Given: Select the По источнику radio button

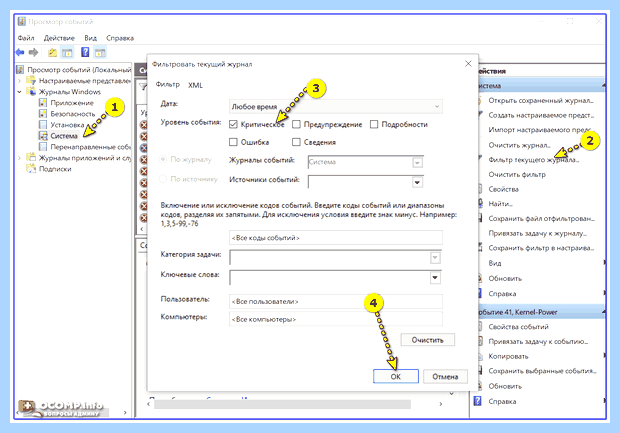Looking at the screenshot, I should (x=163, y=179).
